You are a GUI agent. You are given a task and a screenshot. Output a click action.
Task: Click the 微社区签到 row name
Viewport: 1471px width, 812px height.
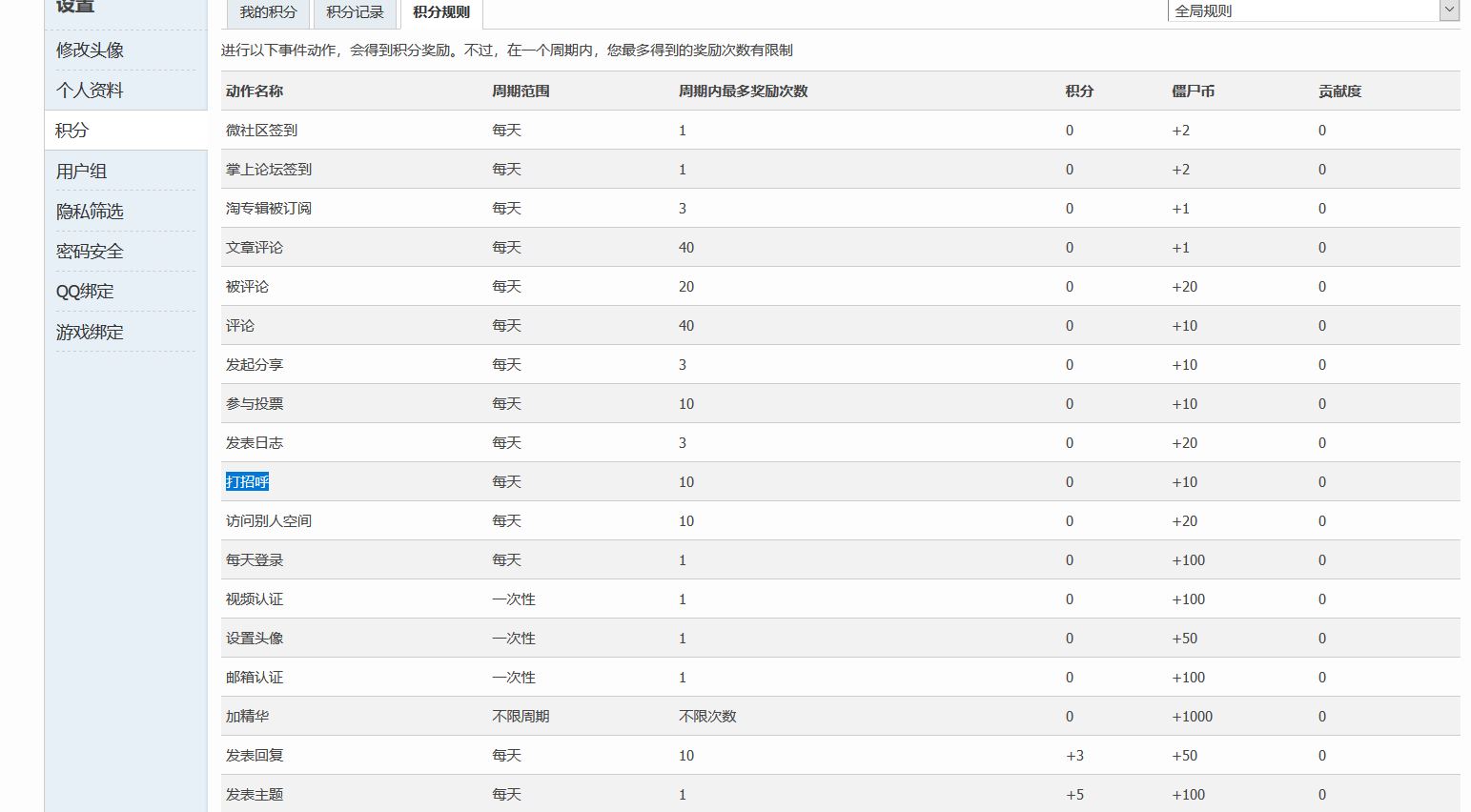pos(261,131)
